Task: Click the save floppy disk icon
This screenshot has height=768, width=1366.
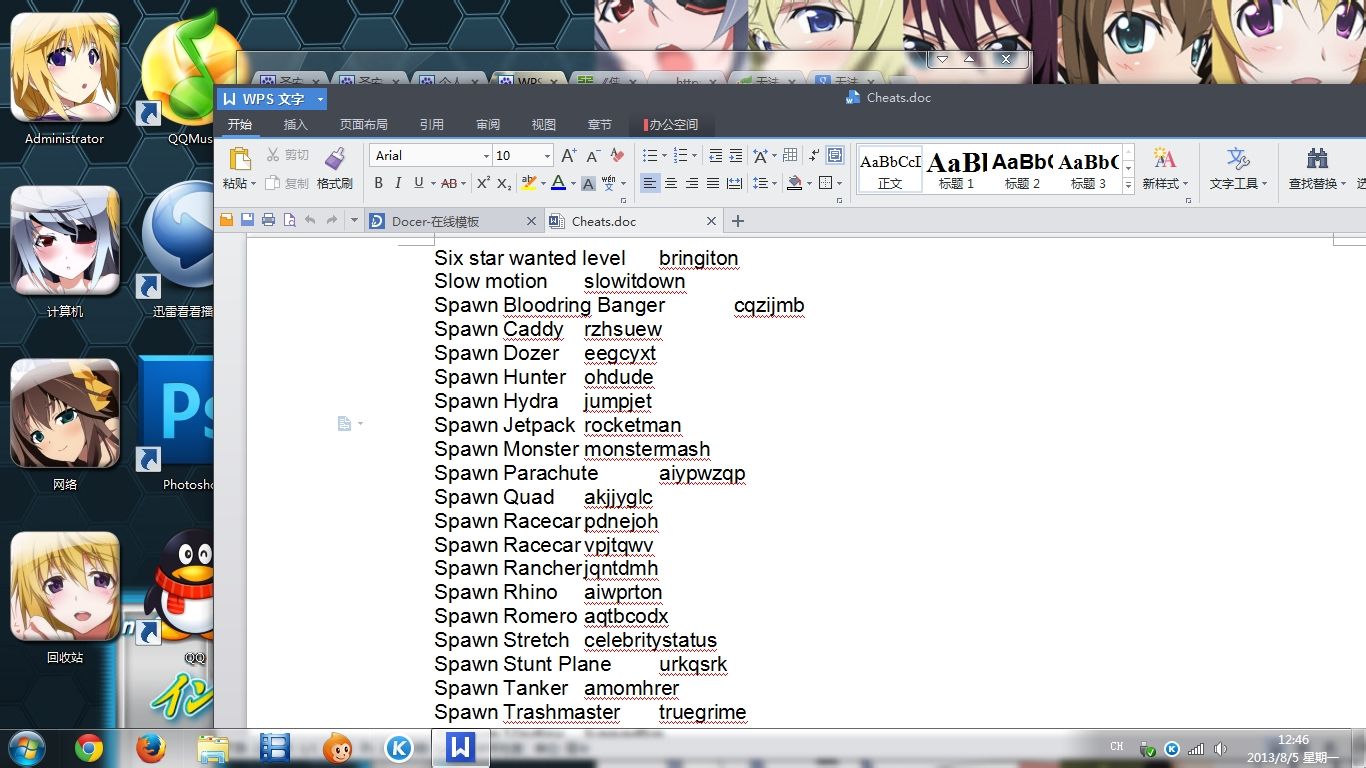Action: (247, 221)
